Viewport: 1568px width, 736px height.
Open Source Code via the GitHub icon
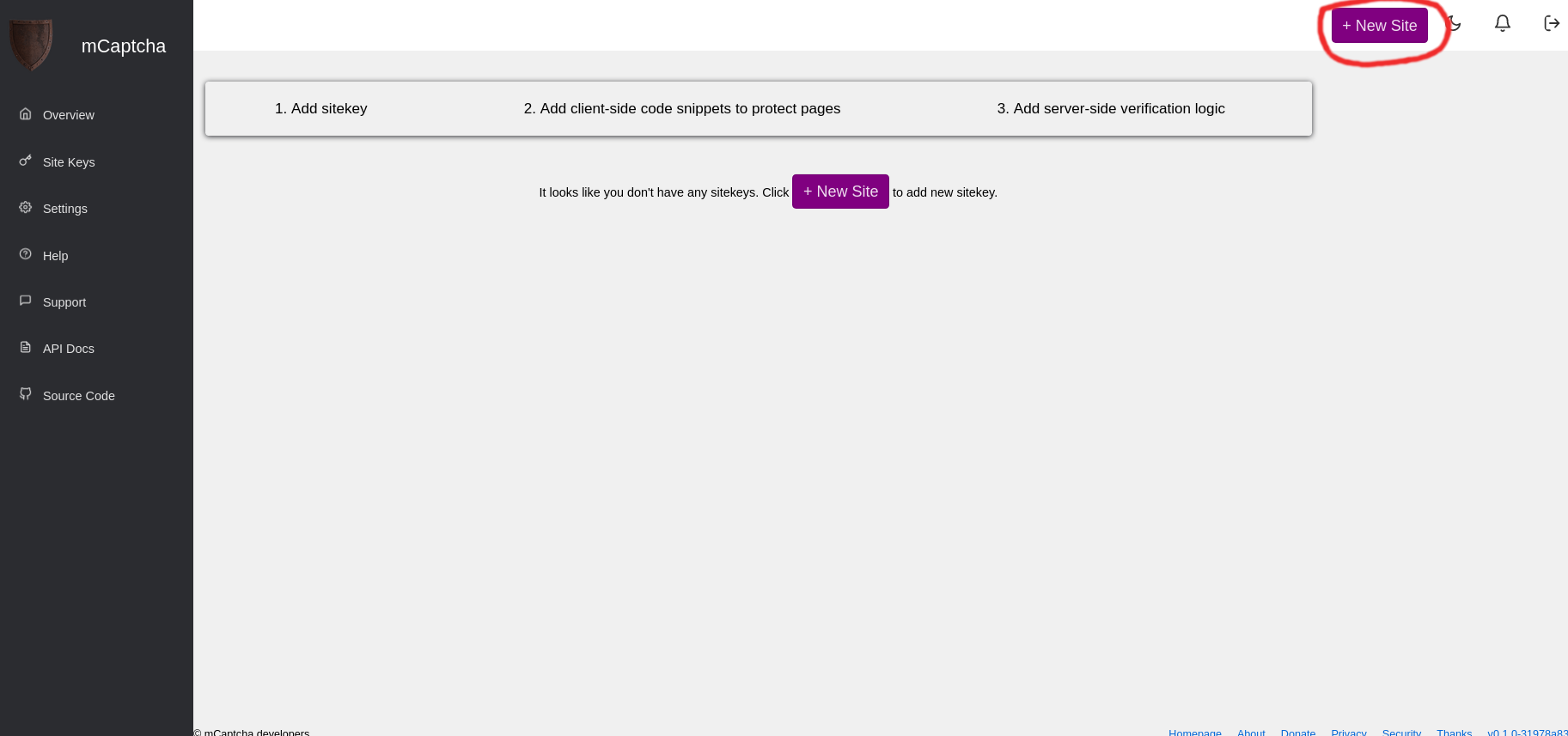point(26,394)
